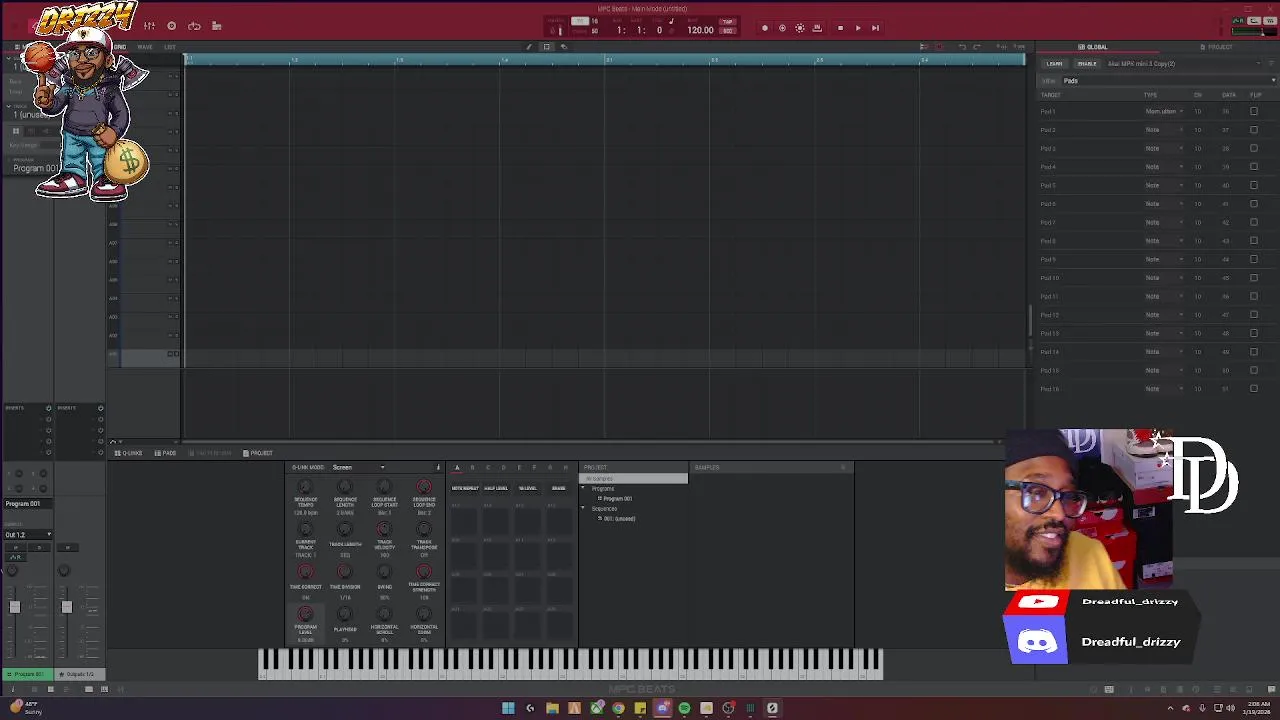Switch to the Global MIDI learn tab
1280x720 pixels.
1092,47
